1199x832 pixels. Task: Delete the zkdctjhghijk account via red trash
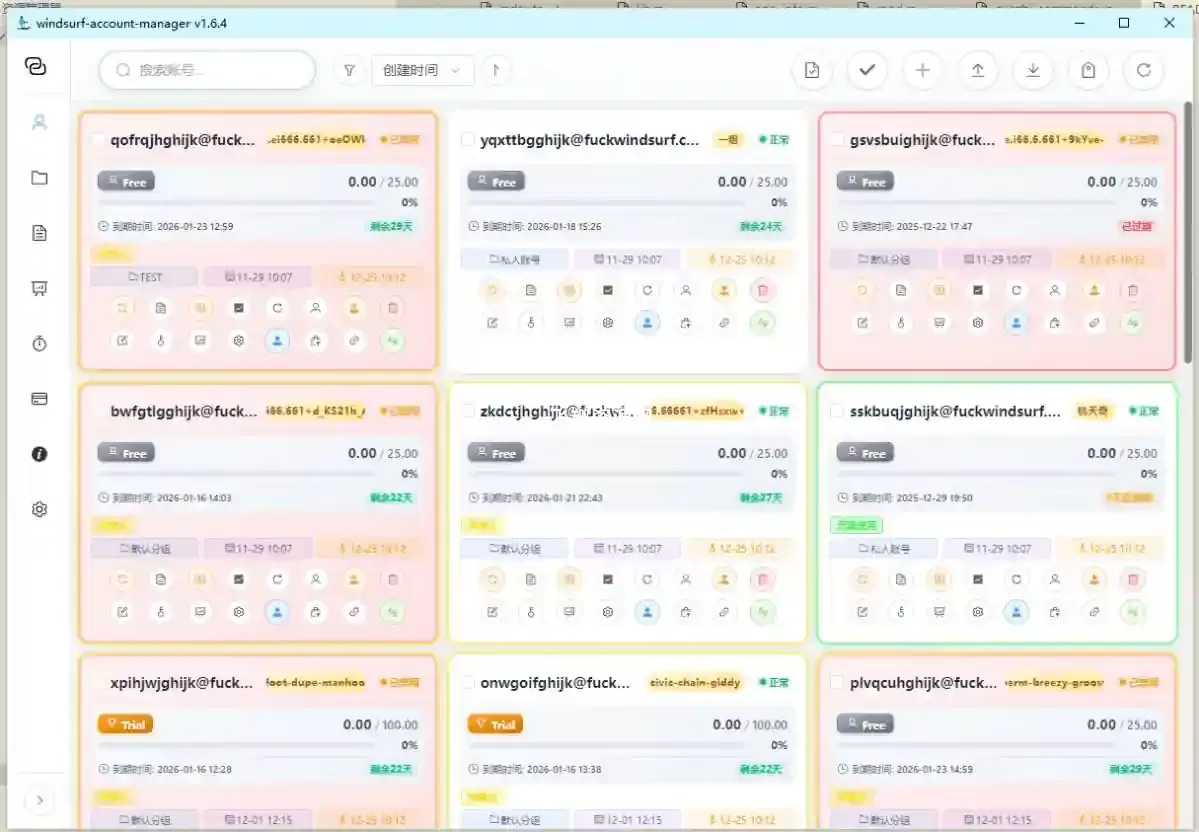[762, 580]
